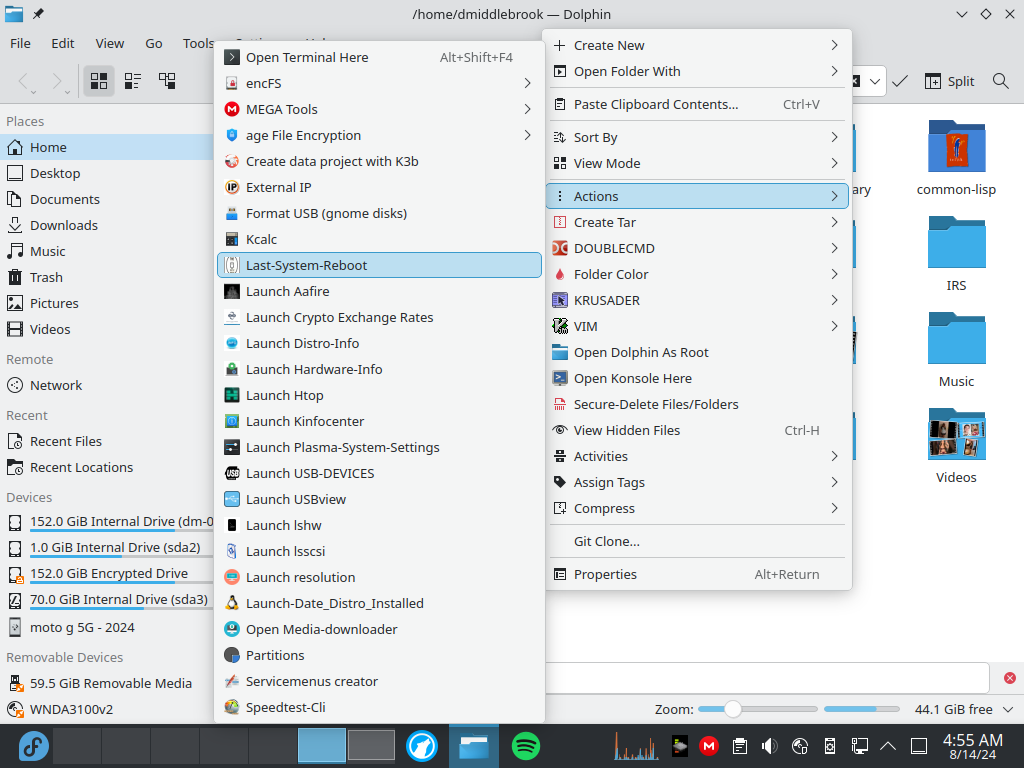Screen dimensions: 1024x768
Task: Start Launch Htop action
Action: [379, 396]
